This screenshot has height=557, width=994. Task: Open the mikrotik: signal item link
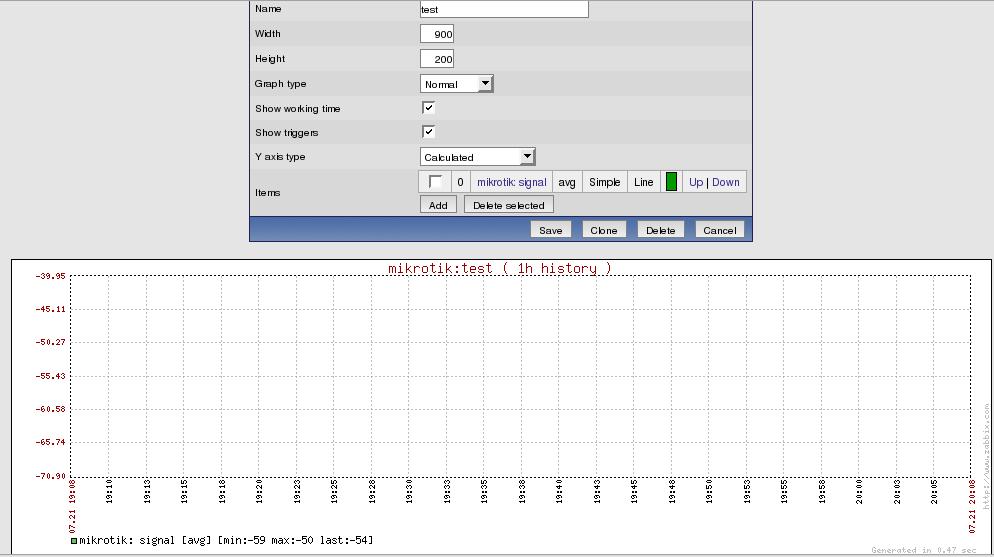click(511, 182)
